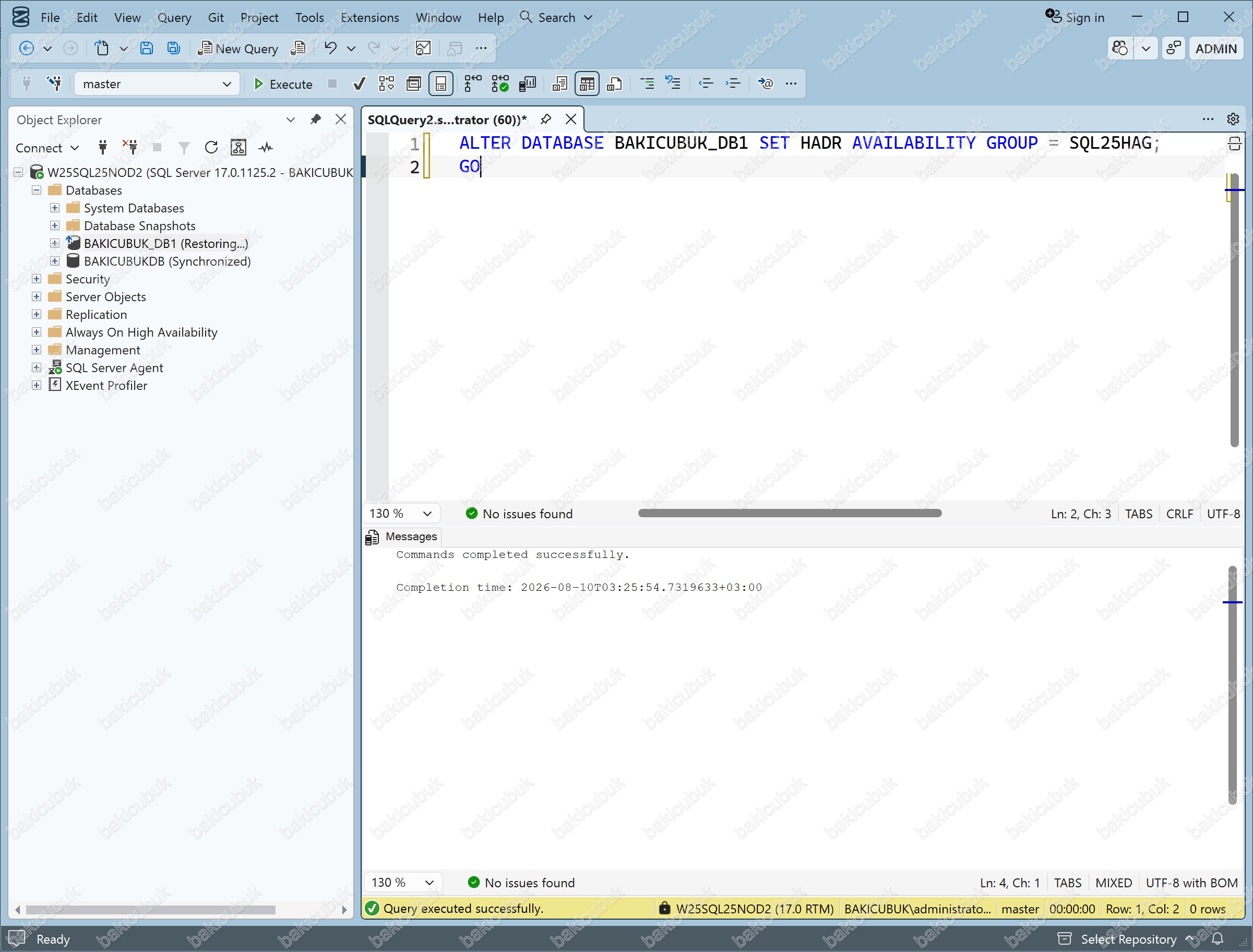Click editor No issues found indicator

point(519,514)
